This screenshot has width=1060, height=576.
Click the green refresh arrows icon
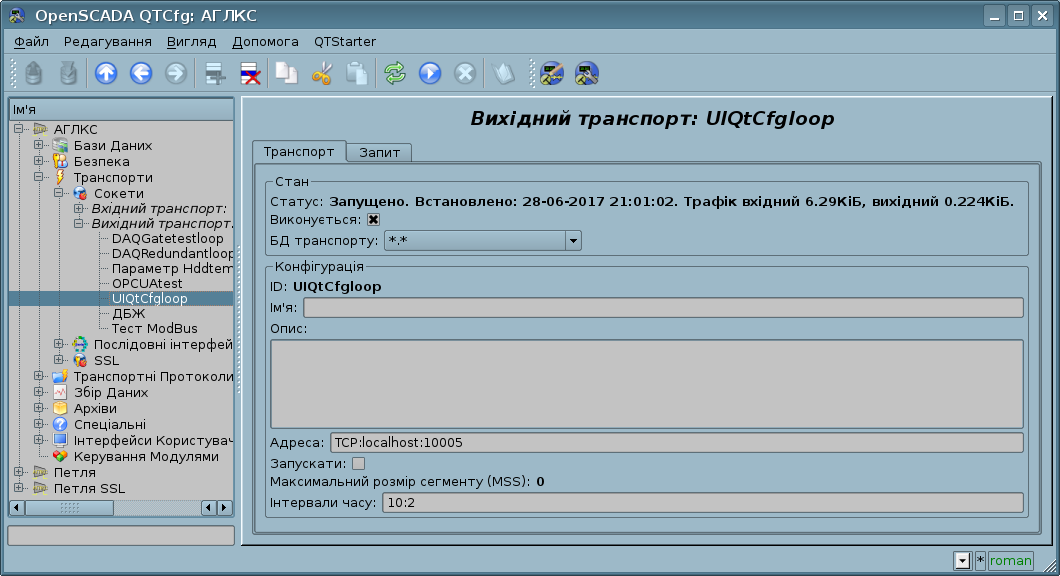(395, 73)
